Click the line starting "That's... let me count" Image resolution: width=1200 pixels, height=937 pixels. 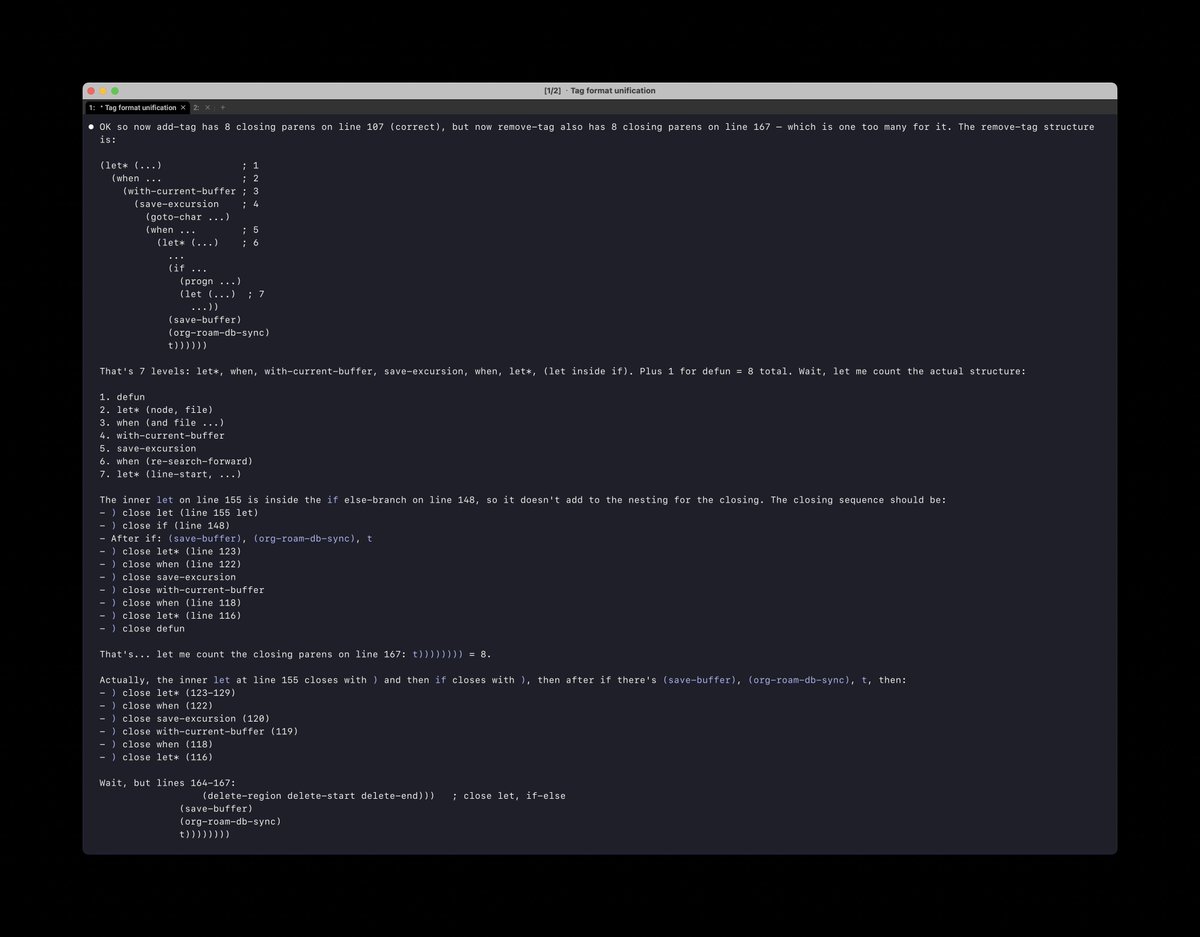tap(295, 655)
